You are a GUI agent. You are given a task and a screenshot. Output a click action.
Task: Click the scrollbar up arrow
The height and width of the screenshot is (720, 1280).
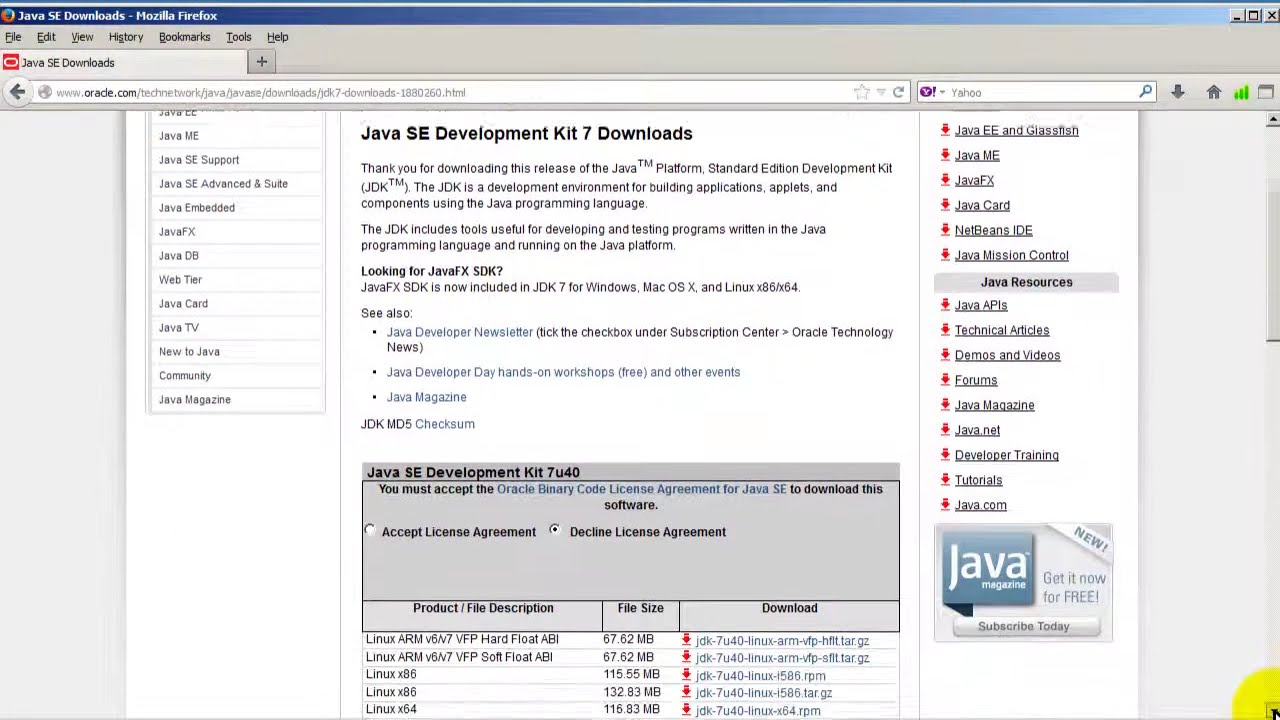pyautogui.click(x=1272, y=120)
